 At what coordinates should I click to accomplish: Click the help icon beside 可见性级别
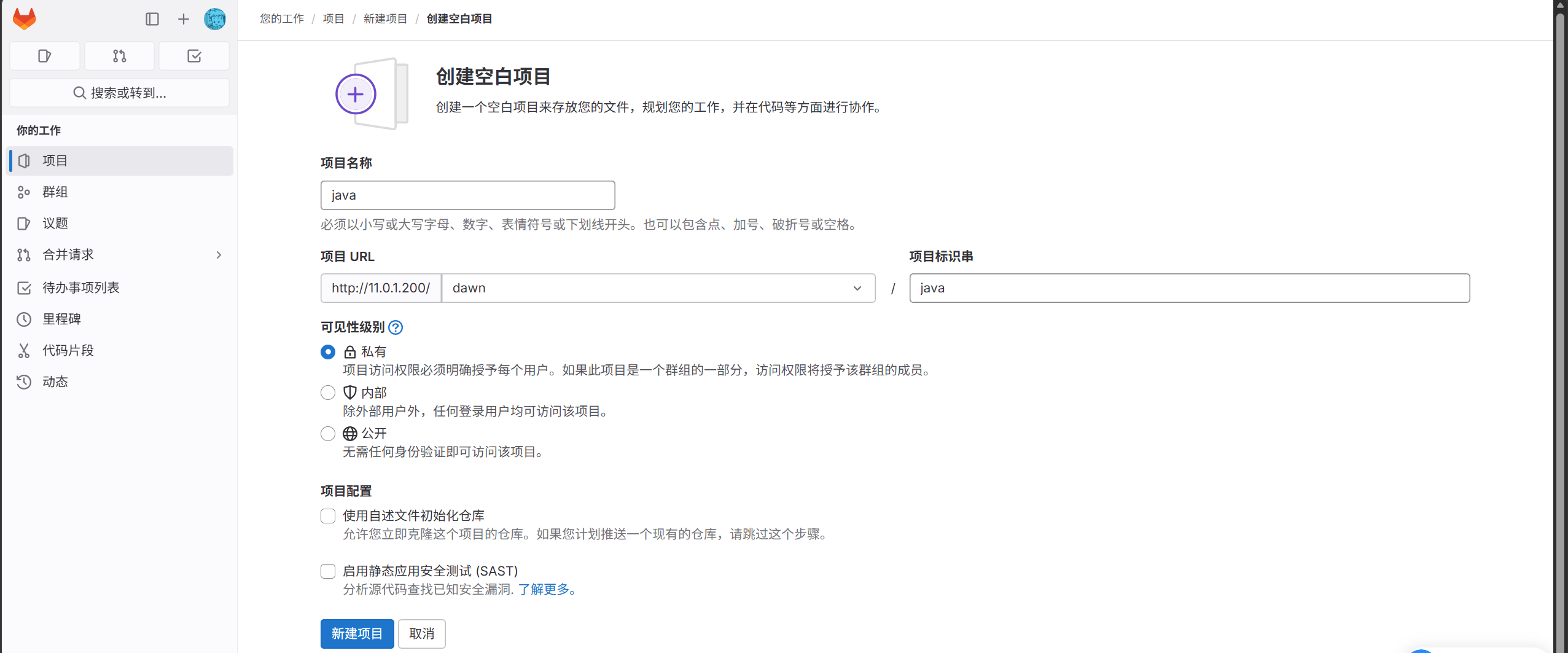[x=396, y=327]
